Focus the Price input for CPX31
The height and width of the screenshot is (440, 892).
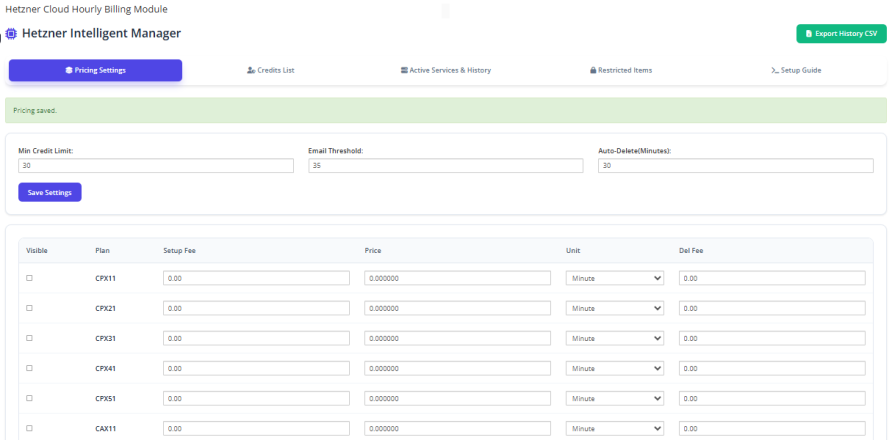pos(458,338)
